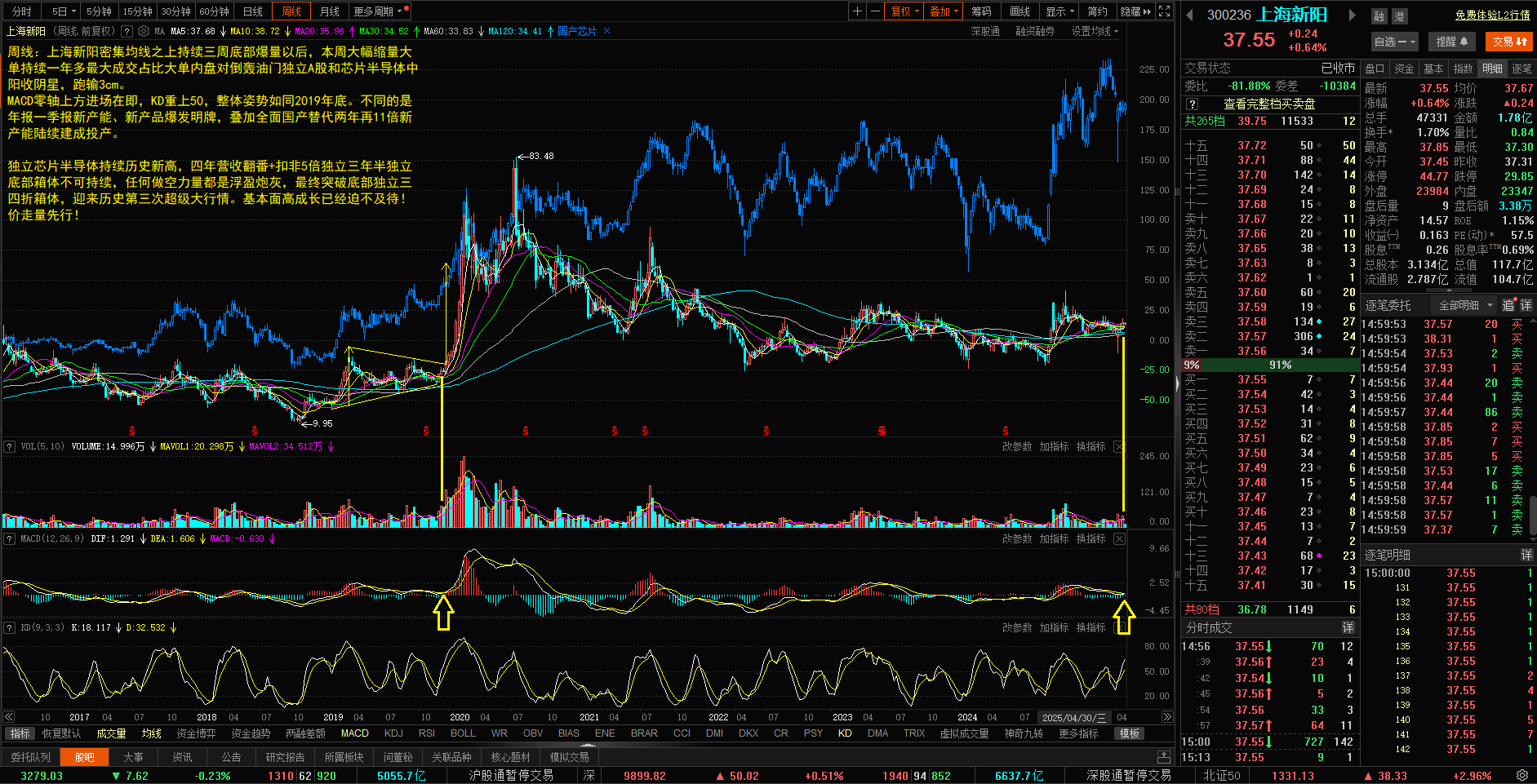Expand hidden toolbar via 隐藏 arrows
Screen dimensions: 1537x784
(x=1136, y=11)
